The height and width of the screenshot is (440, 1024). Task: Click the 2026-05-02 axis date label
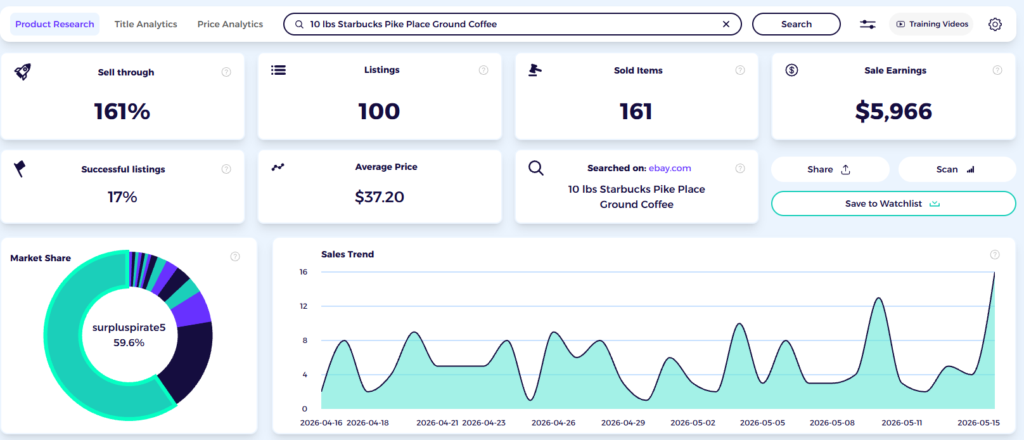pyautogui.click(x=693, y=423)
